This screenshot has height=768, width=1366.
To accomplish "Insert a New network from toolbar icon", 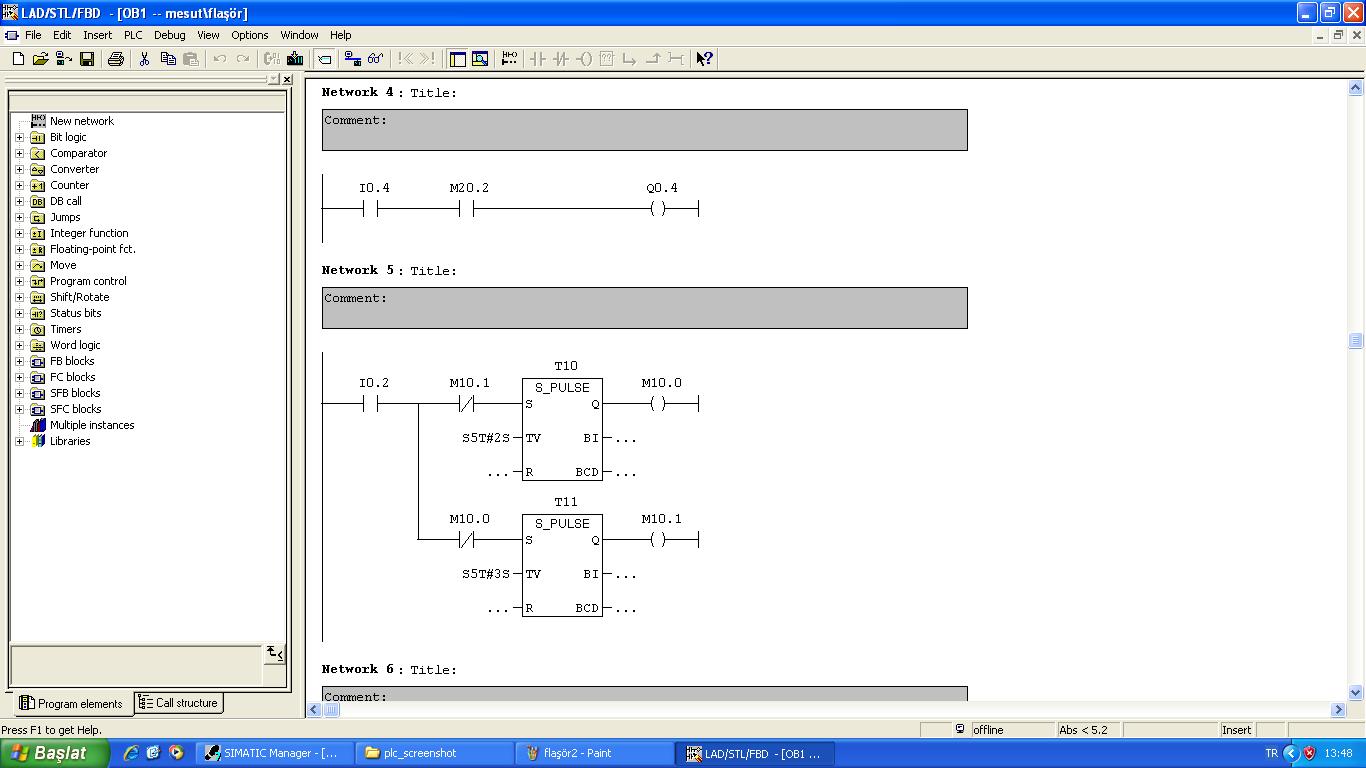I will click(509, 59).
